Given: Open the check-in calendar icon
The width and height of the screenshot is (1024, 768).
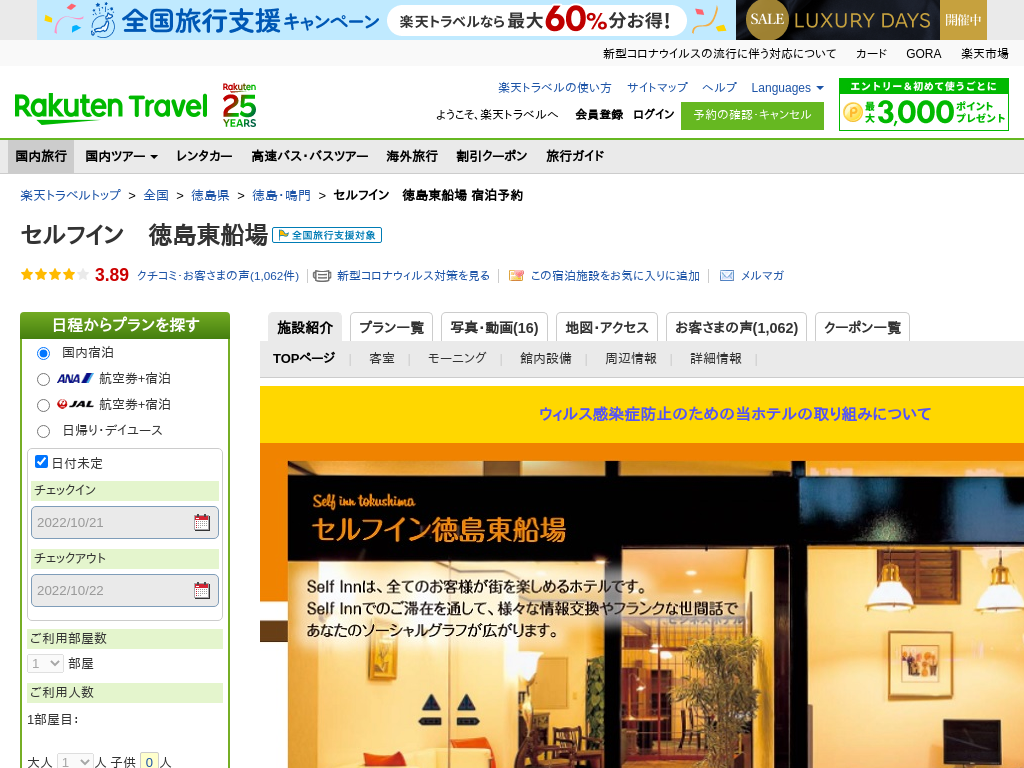Looking at the screenshot, I should tap(202, 522).
